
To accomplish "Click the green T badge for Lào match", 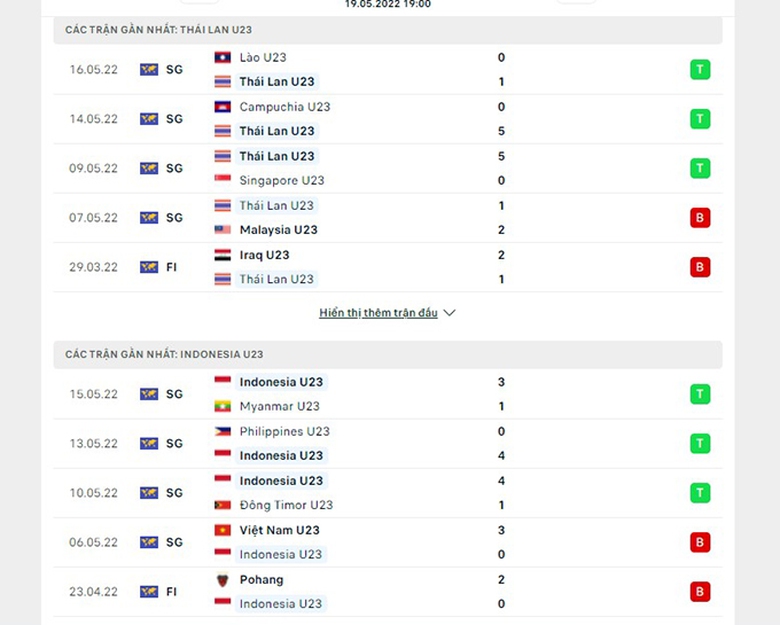I will tap(700, 70).
